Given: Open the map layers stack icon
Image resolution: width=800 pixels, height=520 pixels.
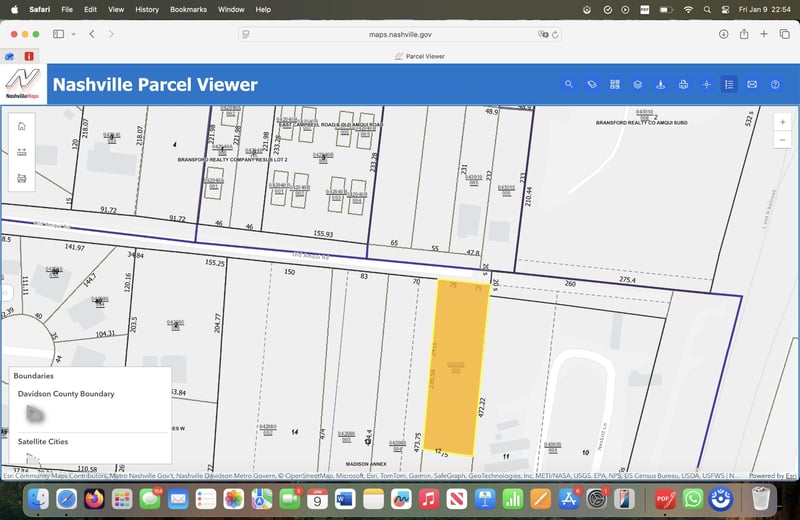Looking at the screenshot, I should [x=637, y=85].
